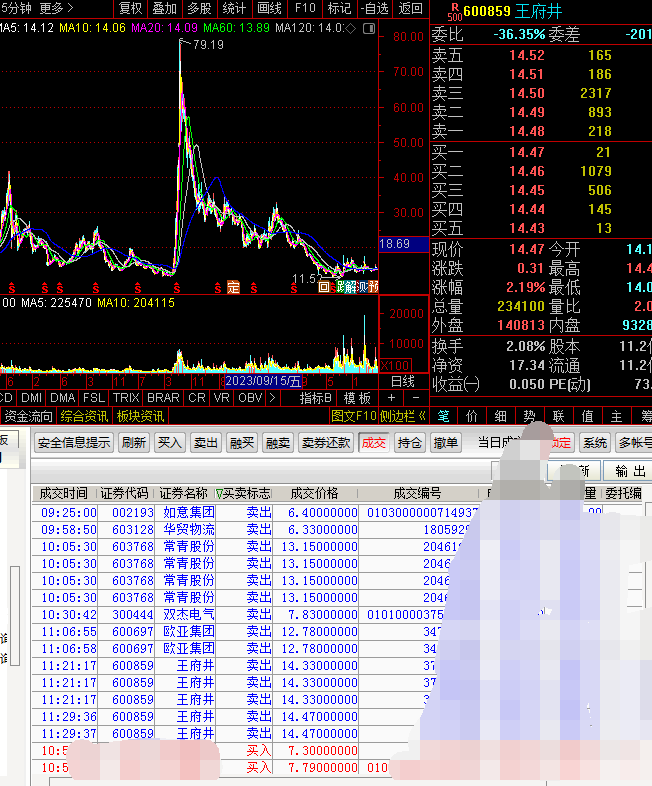This screenshot has width=652, height=786.
Task: Select the DMA indicator tab
Action: [x=63, y=398]
